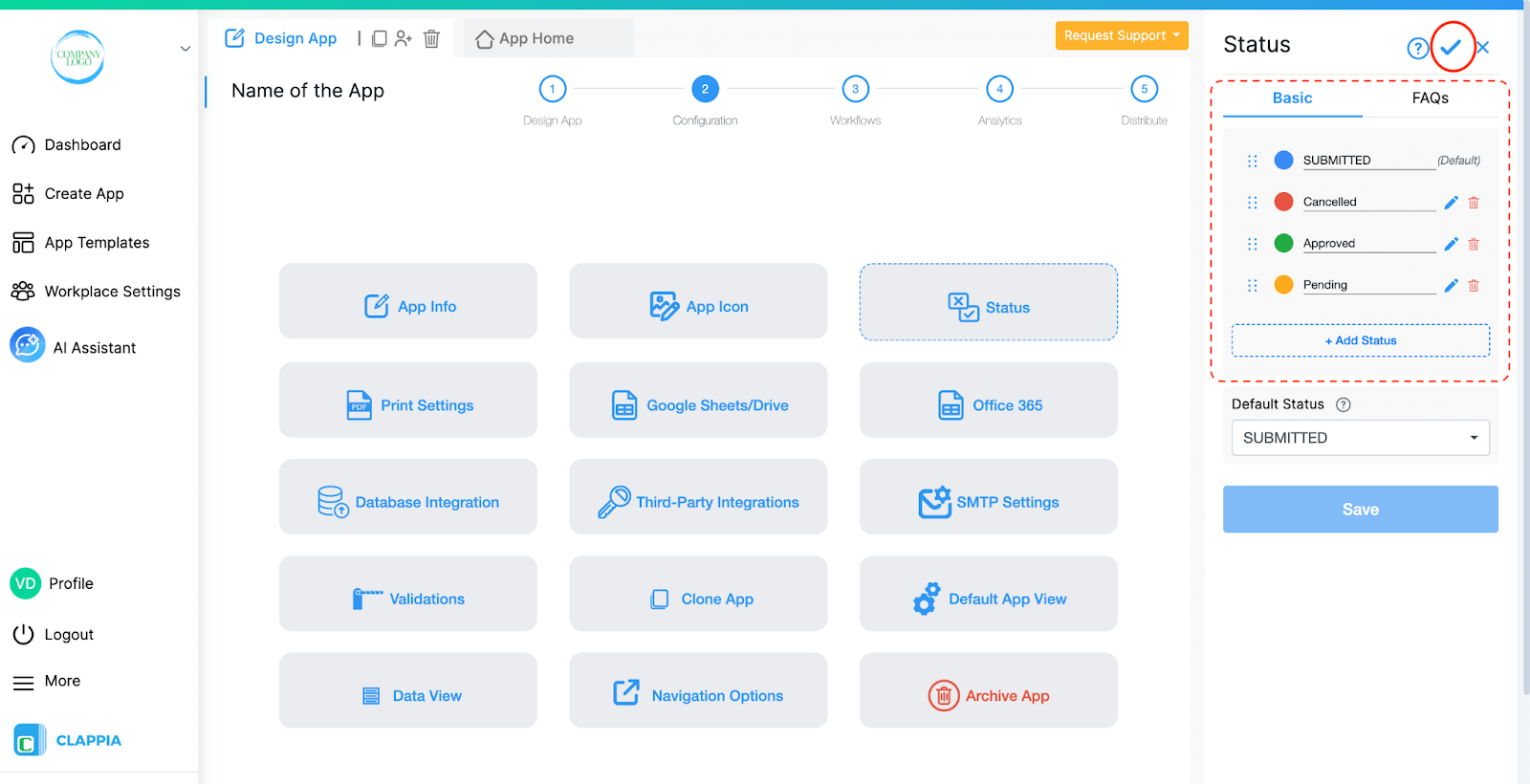The height and width of the screenshot is (784, 1530).
Task: Switch to the FAQs tab
Action: (1430, 98)
